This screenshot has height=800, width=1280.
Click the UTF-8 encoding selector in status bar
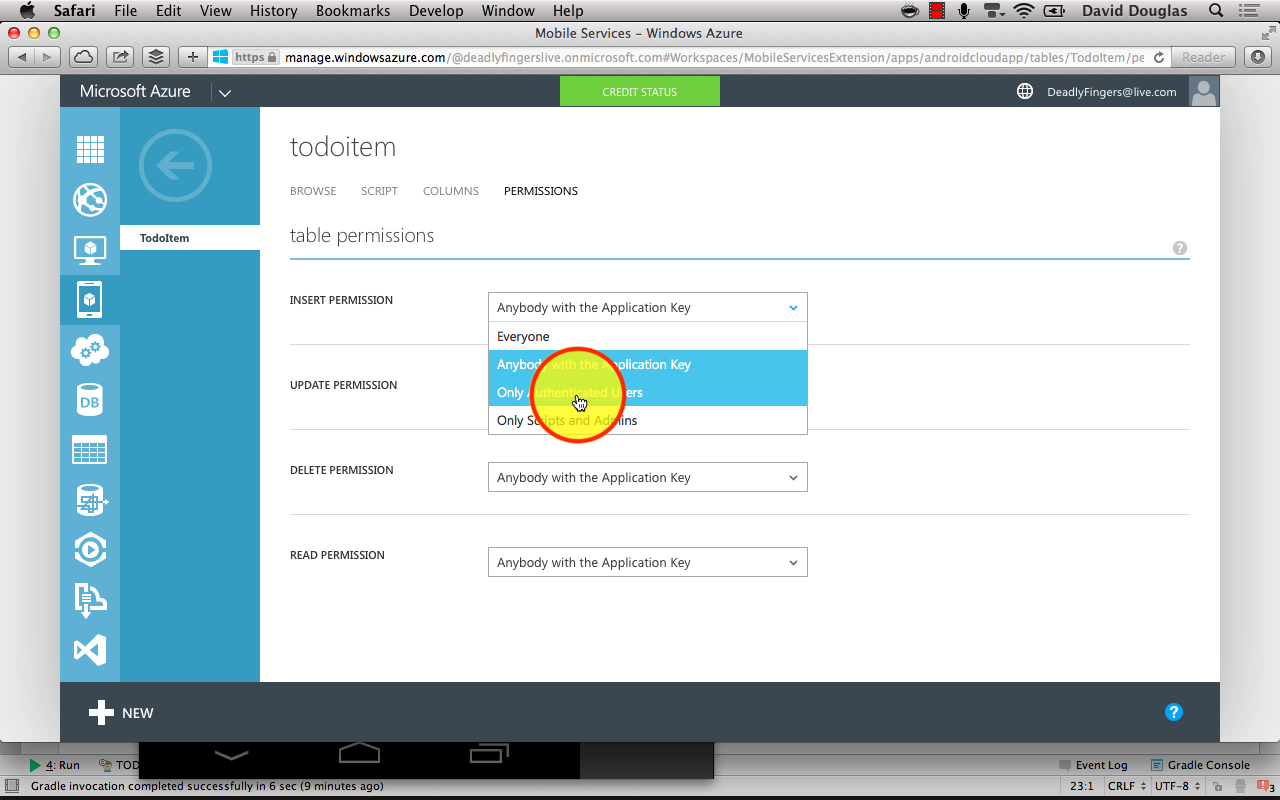[x=1176, y=786]
